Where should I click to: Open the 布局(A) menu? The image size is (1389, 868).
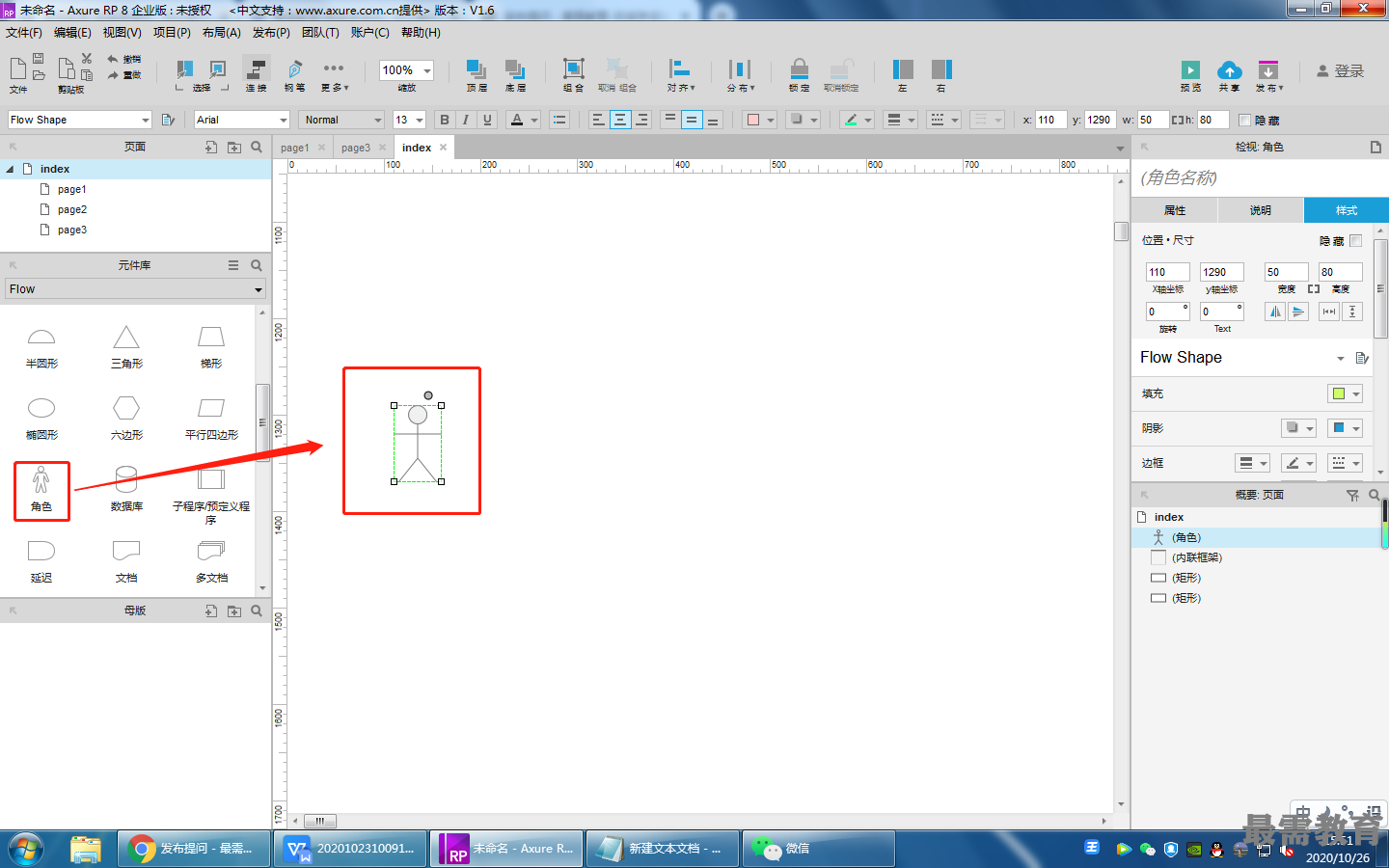[x=222, y=33]
